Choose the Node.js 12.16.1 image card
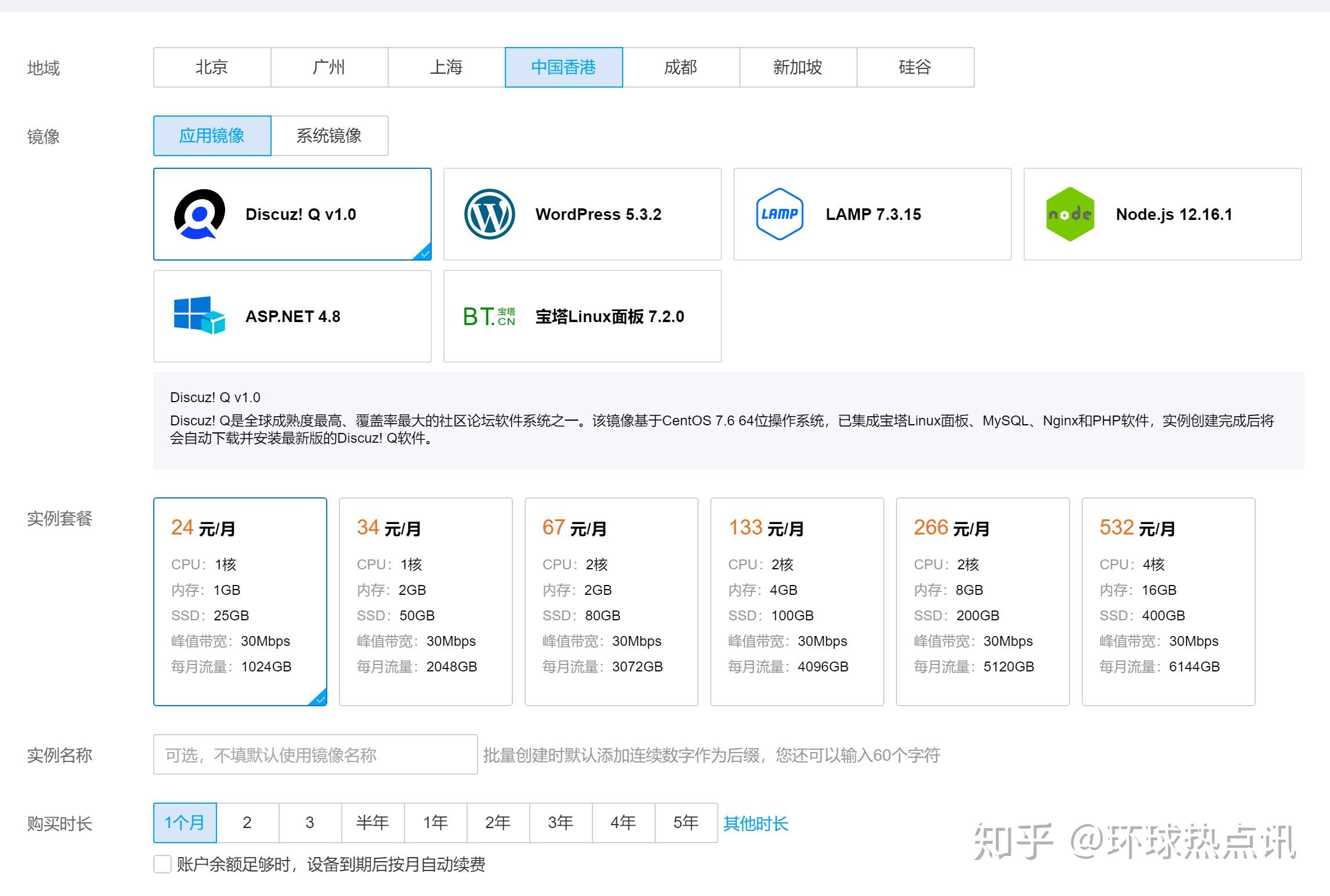Screen dimensions: 1330x896 [1163, 214]
